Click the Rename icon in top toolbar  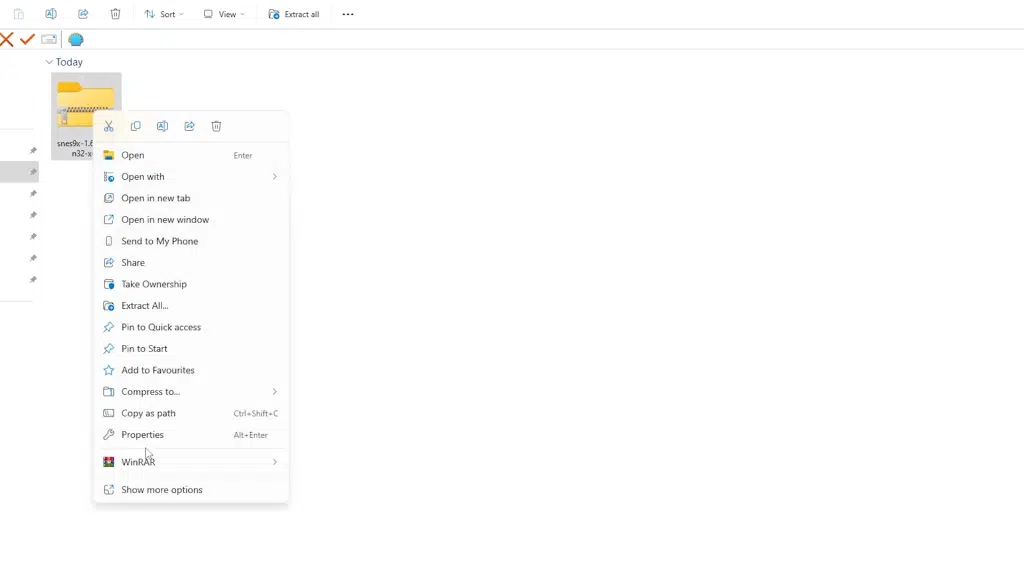pyautogui.click(x=51, y=14)
